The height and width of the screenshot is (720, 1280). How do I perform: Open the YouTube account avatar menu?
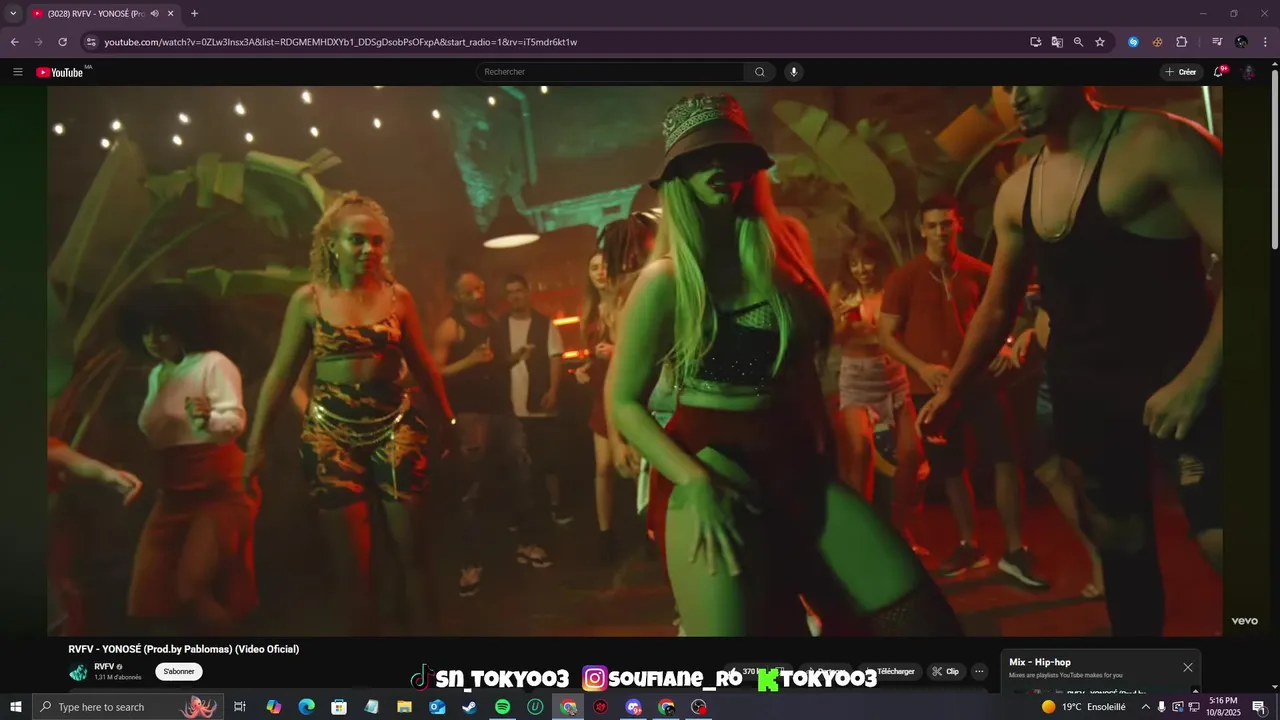1249,72
